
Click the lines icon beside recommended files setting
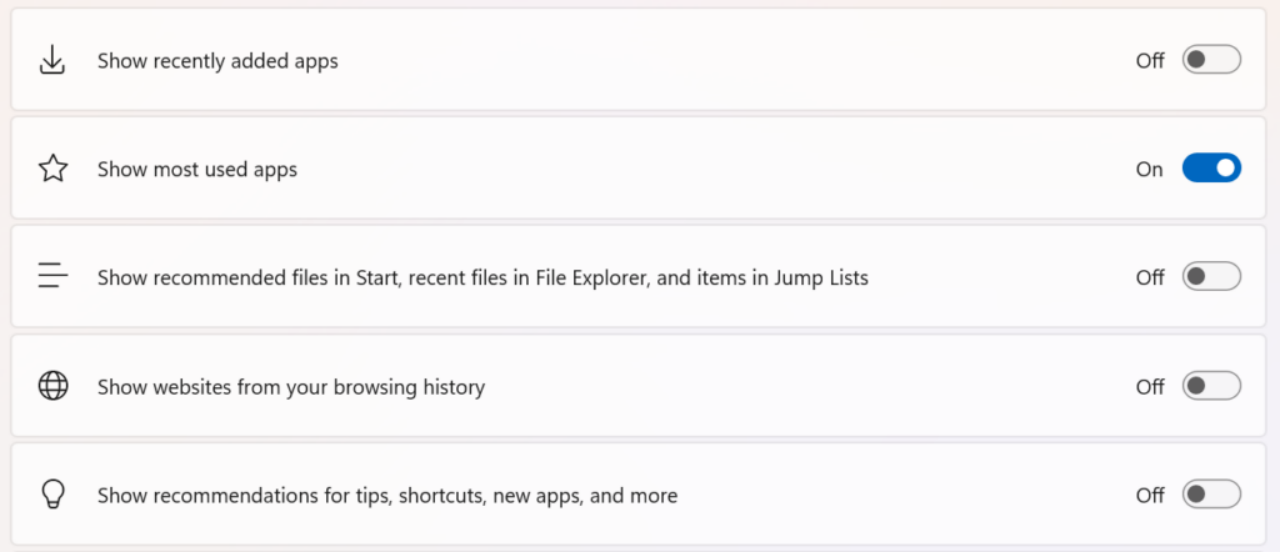pos(52,276)
